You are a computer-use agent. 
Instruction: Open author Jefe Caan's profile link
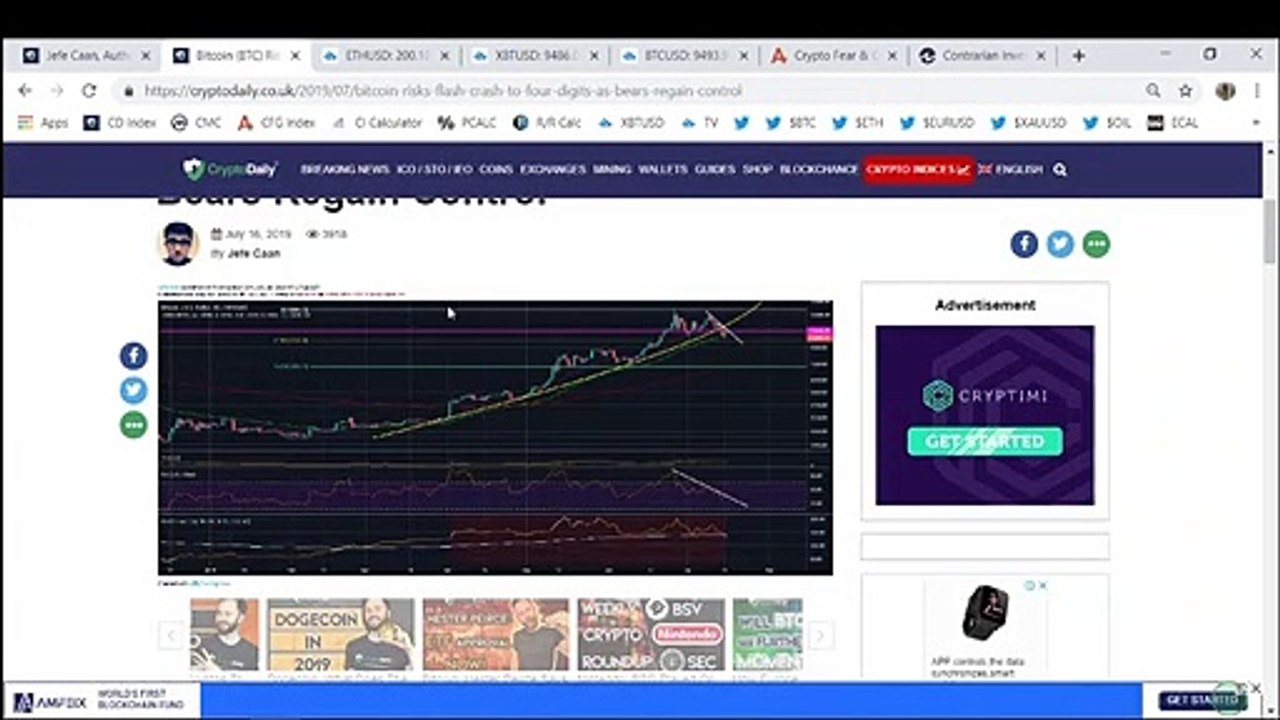pos(254,254)
